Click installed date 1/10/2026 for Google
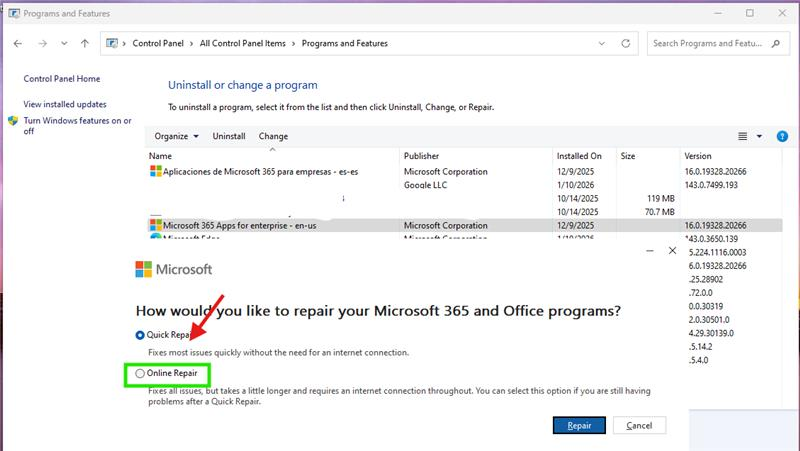Screen dimensions: 800x451 [576, 185]
